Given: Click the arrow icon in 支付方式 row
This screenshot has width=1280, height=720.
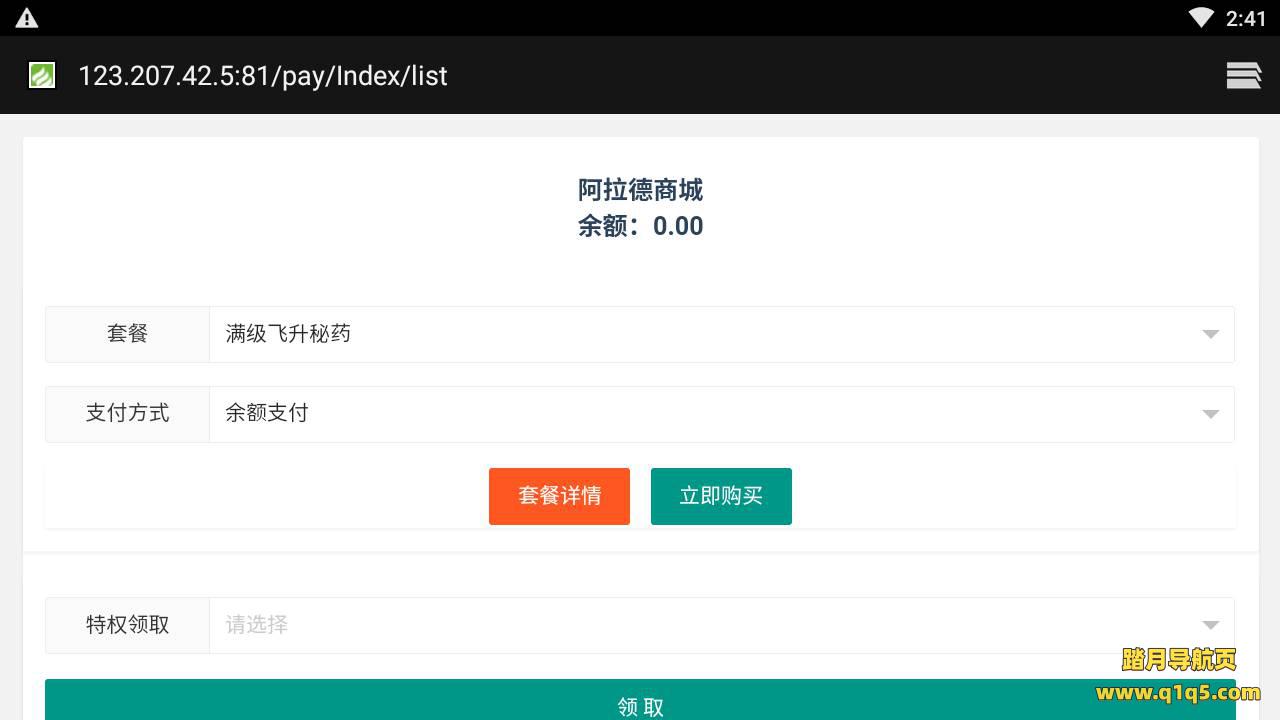Looking at the screenshot, I should coord(1210,414).
